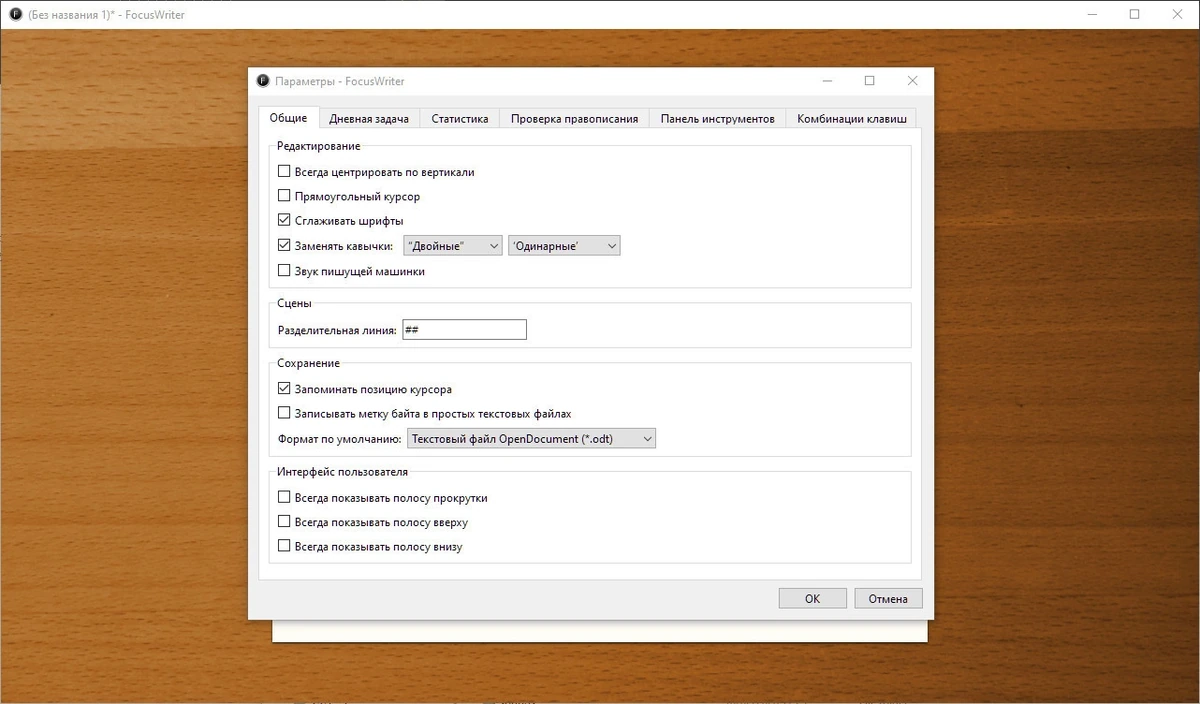Viewport: 1200px width, 704px height.
Task: Open the Панель инструментов tab
Action: (717, 119)
